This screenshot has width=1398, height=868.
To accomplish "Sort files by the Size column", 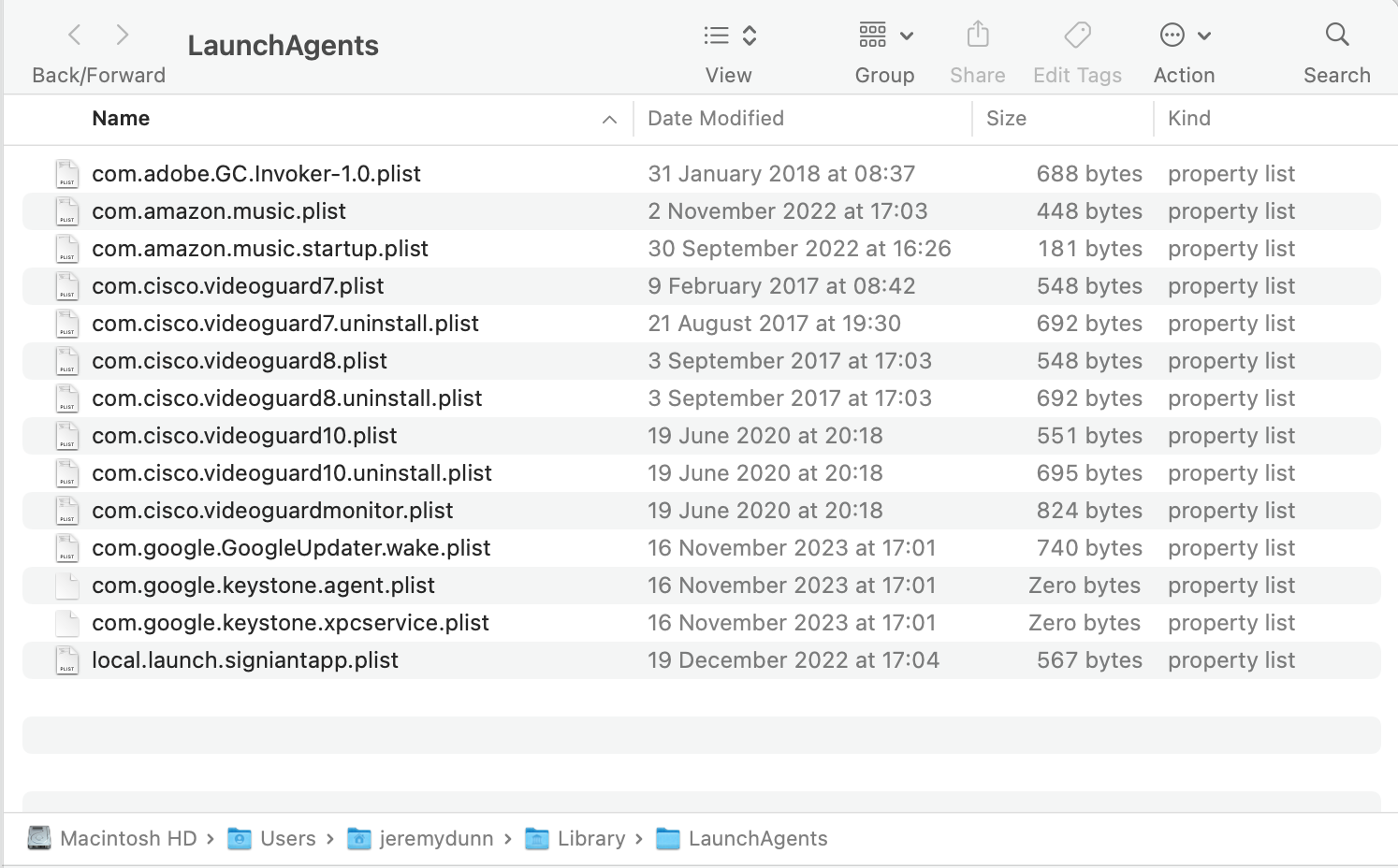I will (1006, 119).
